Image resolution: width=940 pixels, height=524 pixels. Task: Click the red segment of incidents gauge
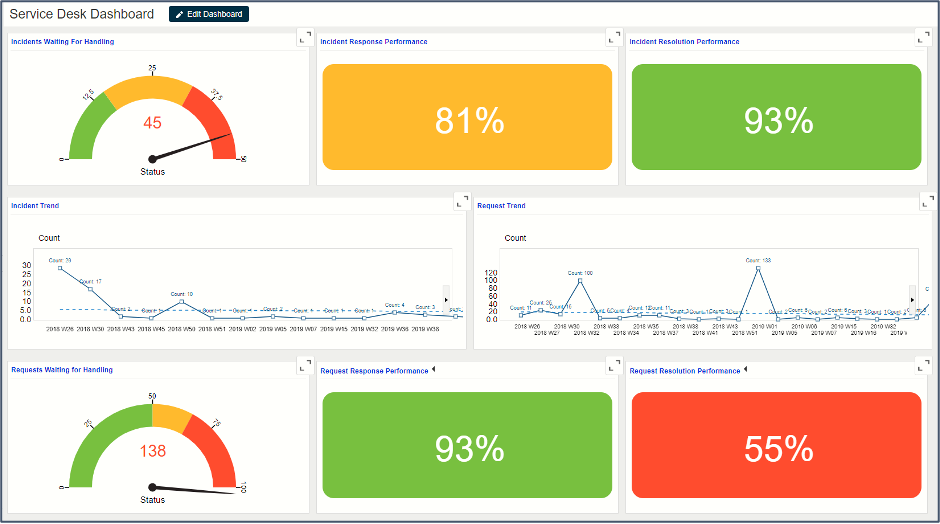pos(213,120)
